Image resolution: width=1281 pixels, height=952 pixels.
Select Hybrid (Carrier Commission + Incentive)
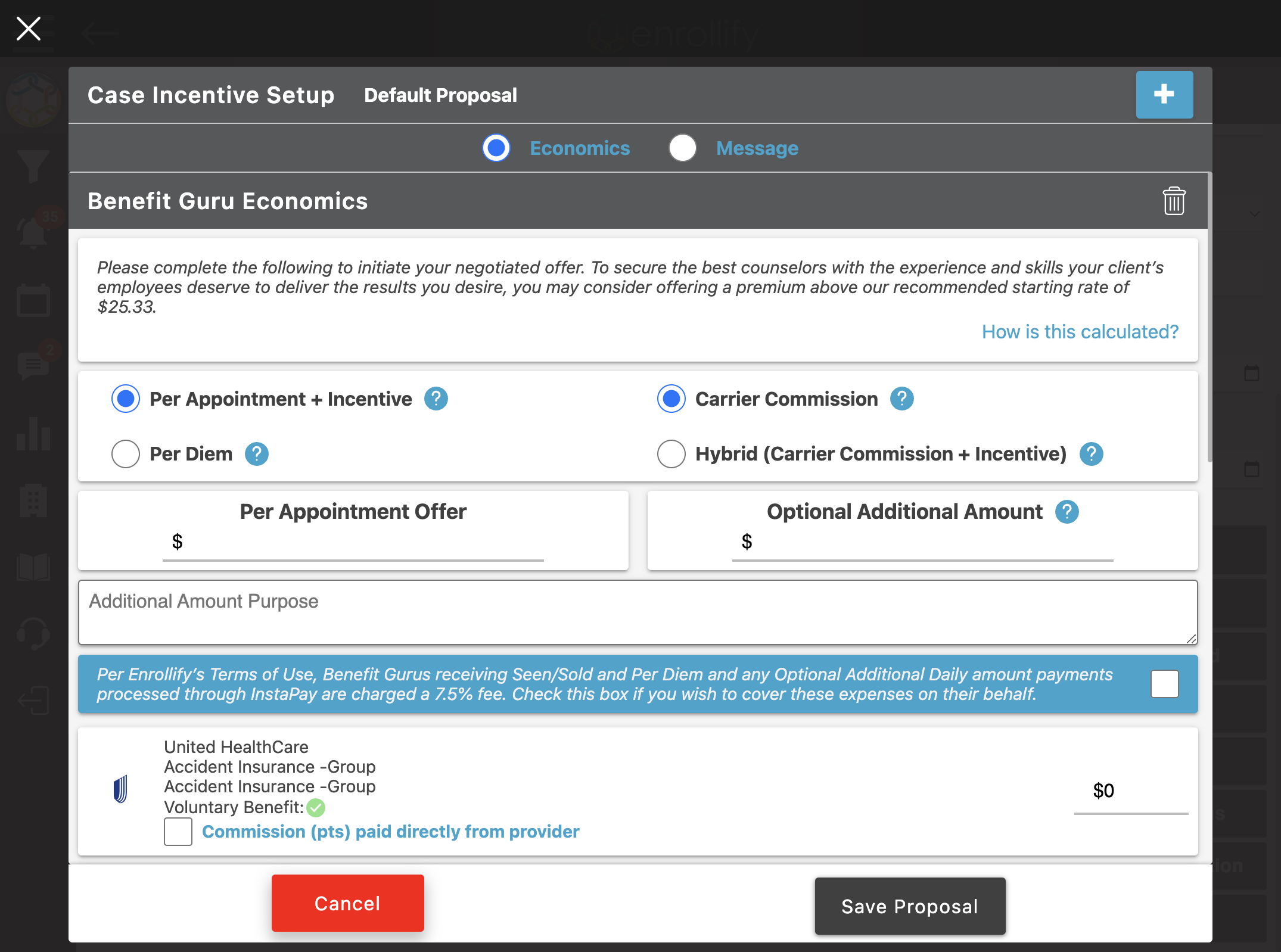coord(671,454)
